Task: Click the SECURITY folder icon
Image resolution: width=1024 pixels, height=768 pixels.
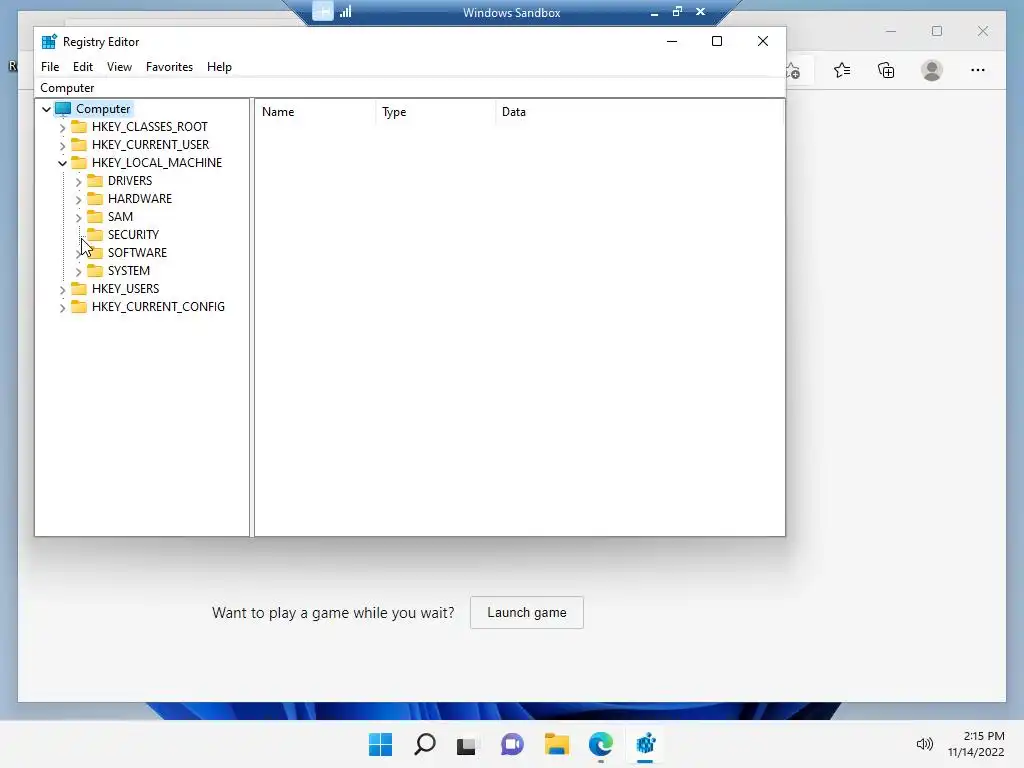Action: click(95, 234)
